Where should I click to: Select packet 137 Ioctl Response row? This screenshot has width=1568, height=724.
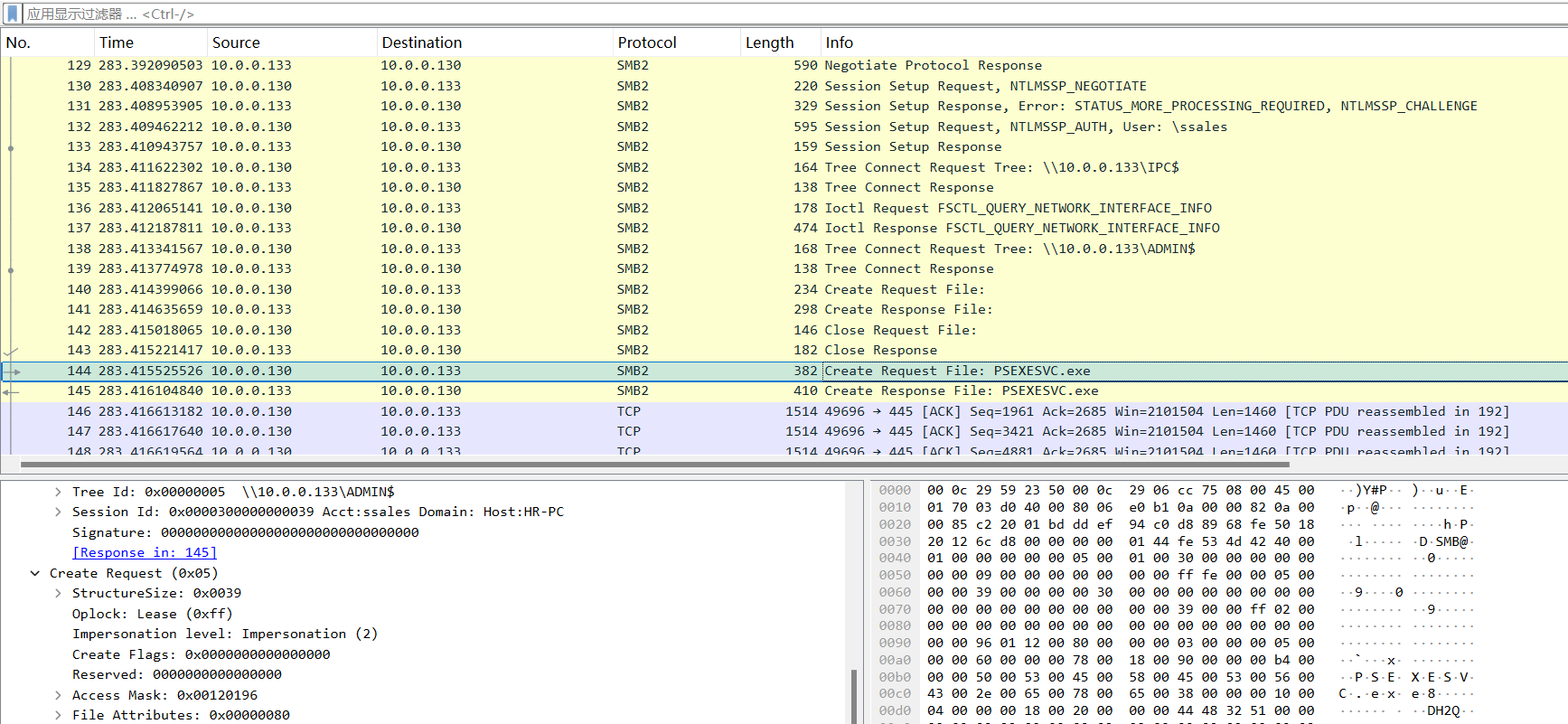[x=784, y=228]
